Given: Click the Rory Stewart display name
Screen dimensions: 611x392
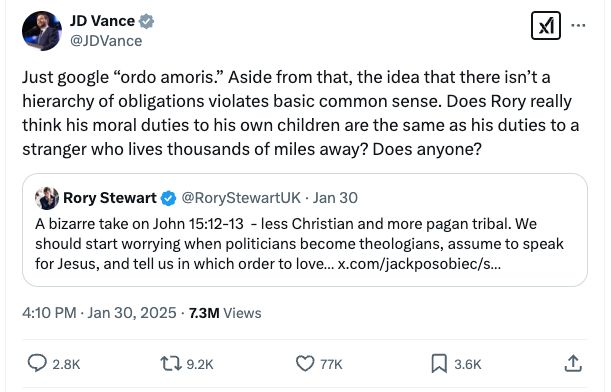Looking at the screenshot, I should [x=109, y=198].
